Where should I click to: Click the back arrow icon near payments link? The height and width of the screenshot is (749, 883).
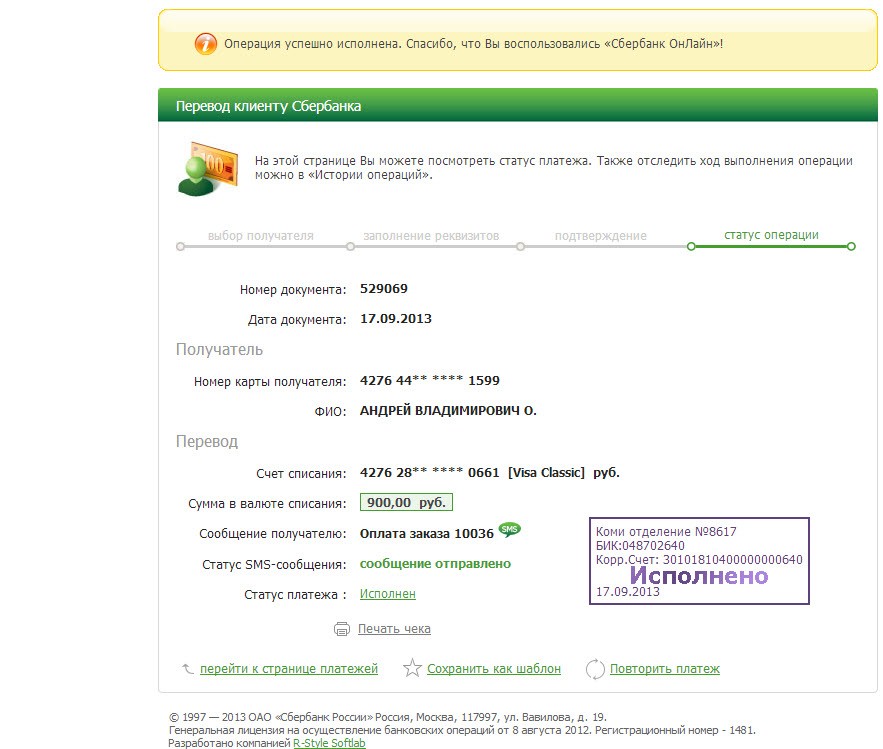[x=188, y=668]
